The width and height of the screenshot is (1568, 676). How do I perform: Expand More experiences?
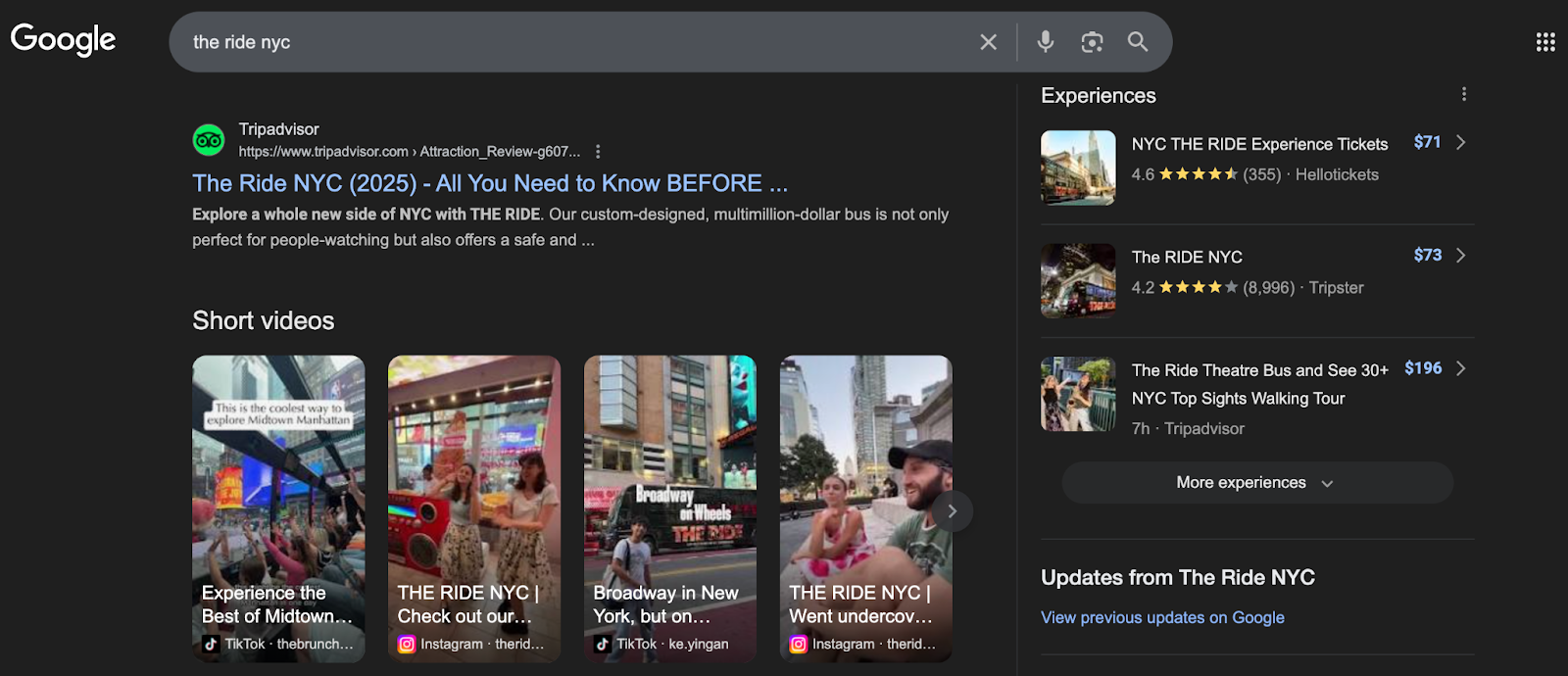tap(1257, 483)
